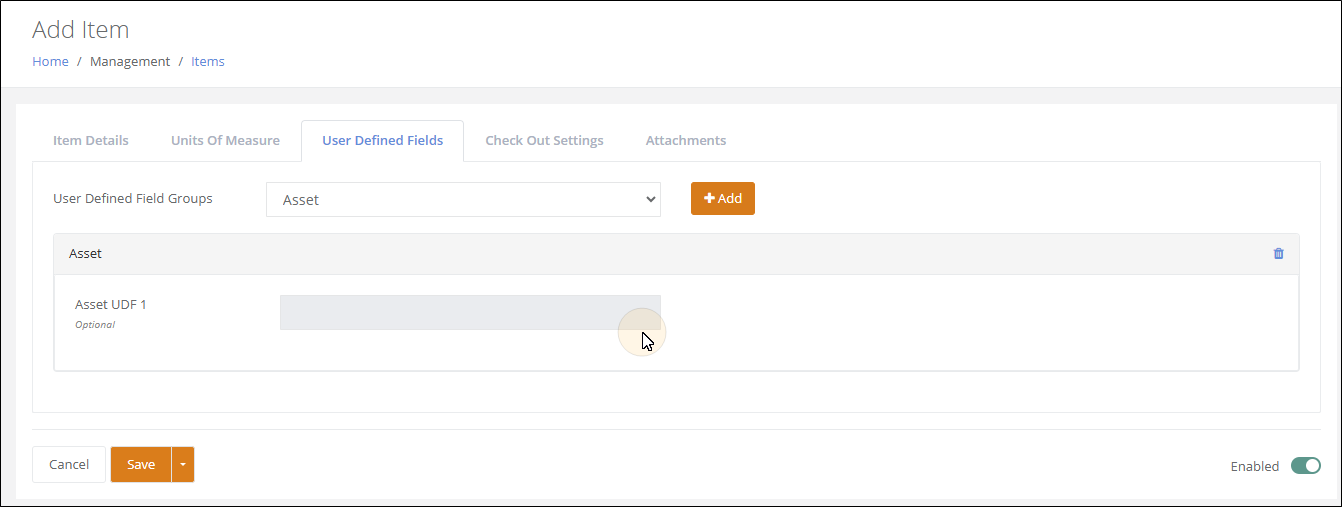Click the Optional hint text

[95, 325]
